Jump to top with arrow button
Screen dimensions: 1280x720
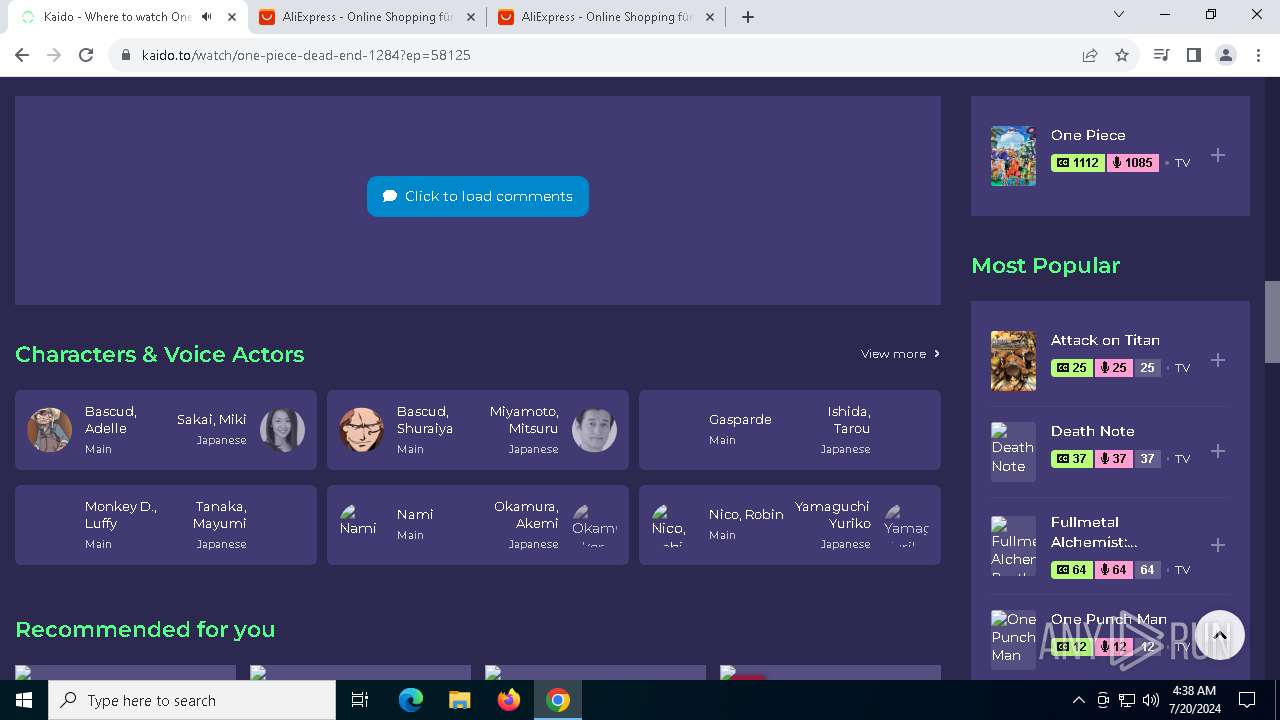(1219, 635)
